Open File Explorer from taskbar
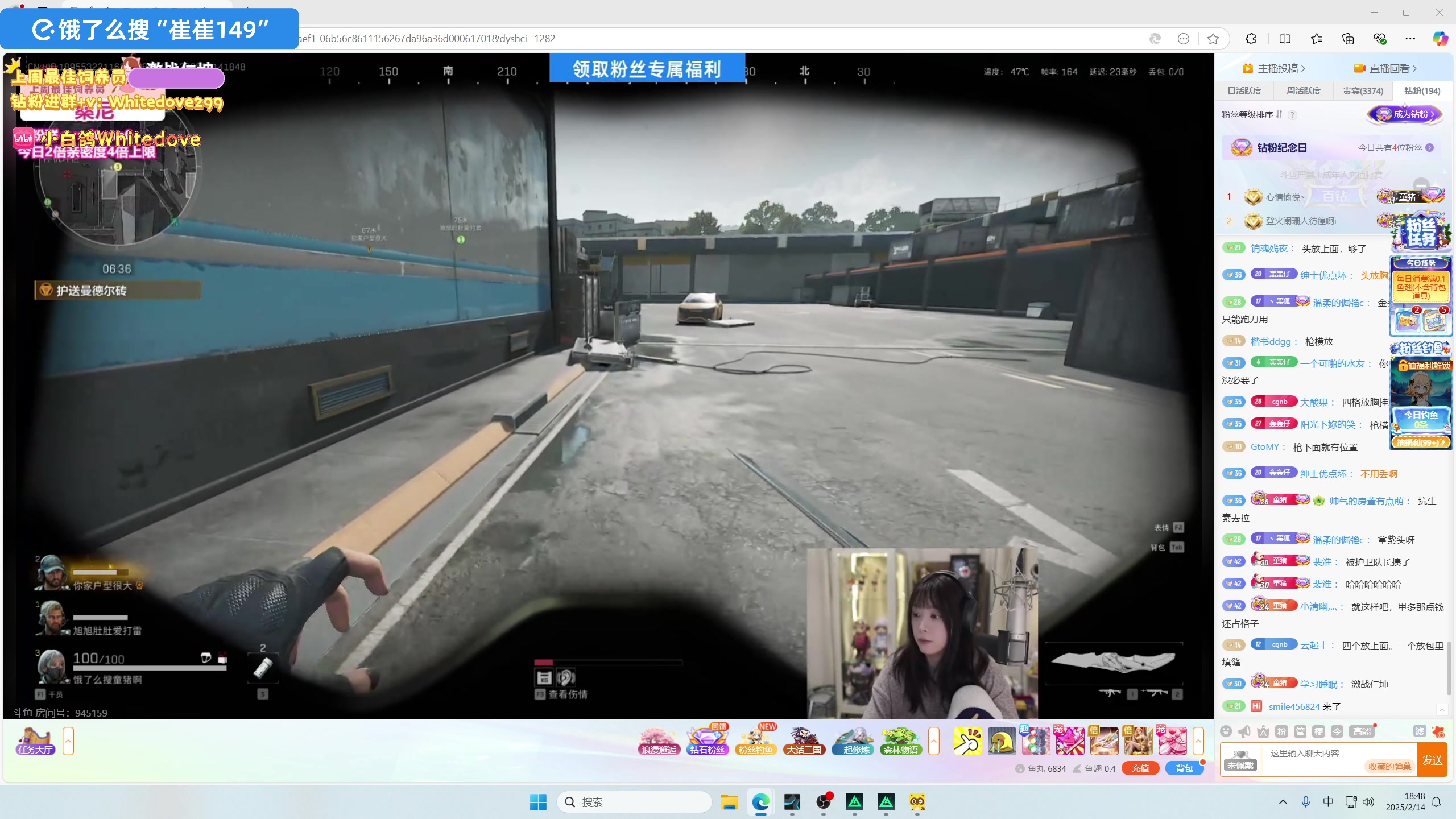The width and height of the screenshot is (1456, 819). [x=730, y=802]
